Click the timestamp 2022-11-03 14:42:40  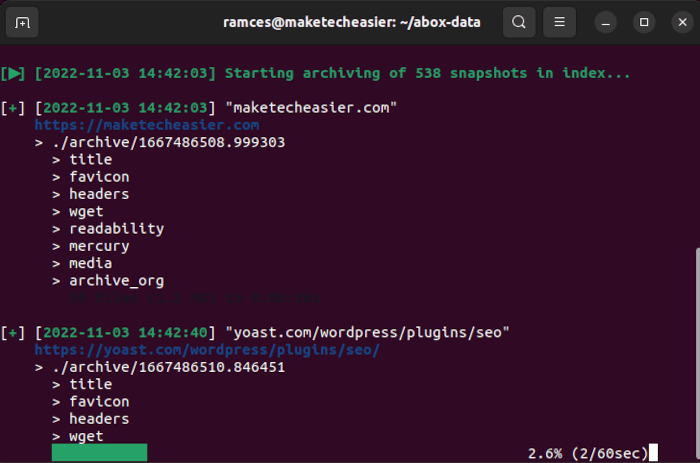(x=125, y=333)
